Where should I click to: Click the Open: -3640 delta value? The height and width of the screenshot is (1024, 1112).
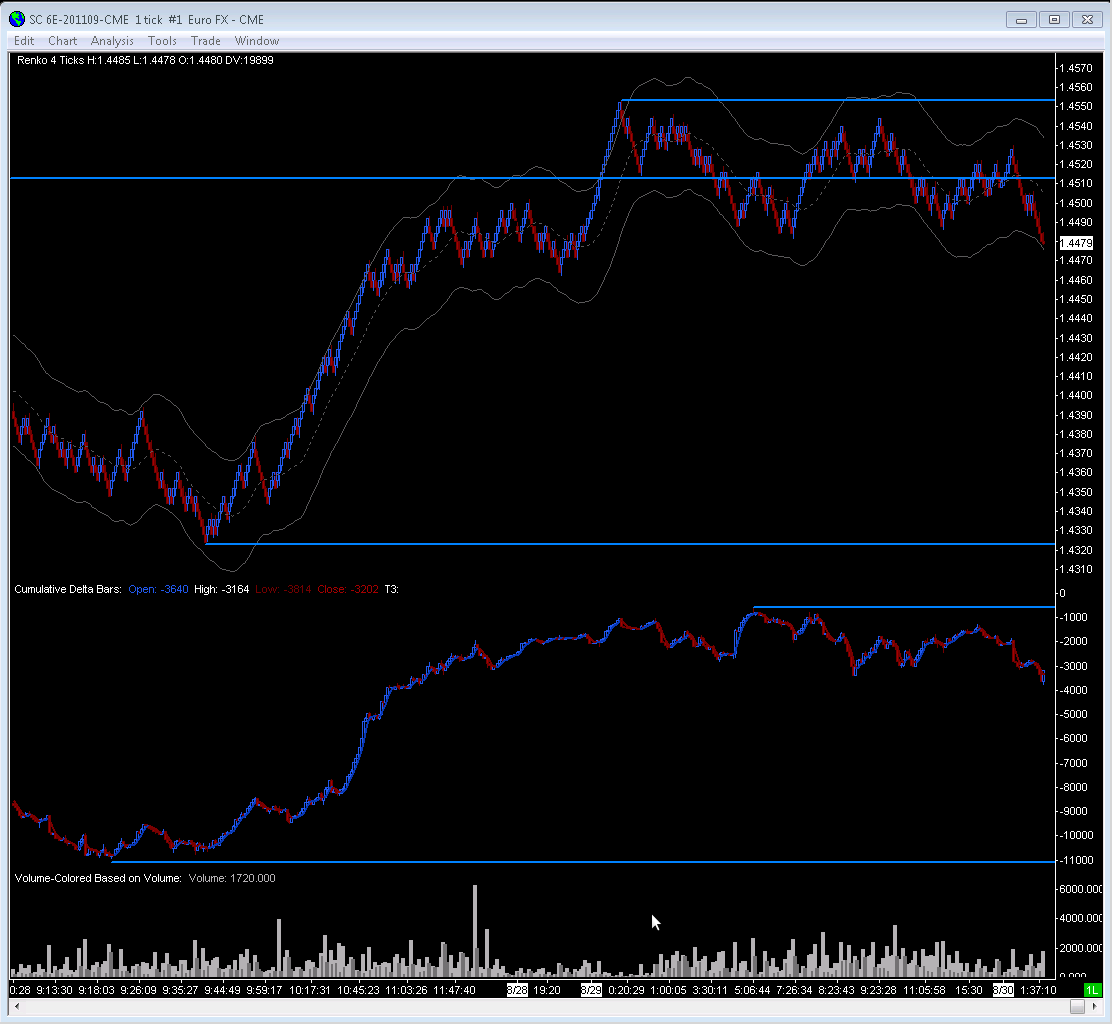click(158, 589)
